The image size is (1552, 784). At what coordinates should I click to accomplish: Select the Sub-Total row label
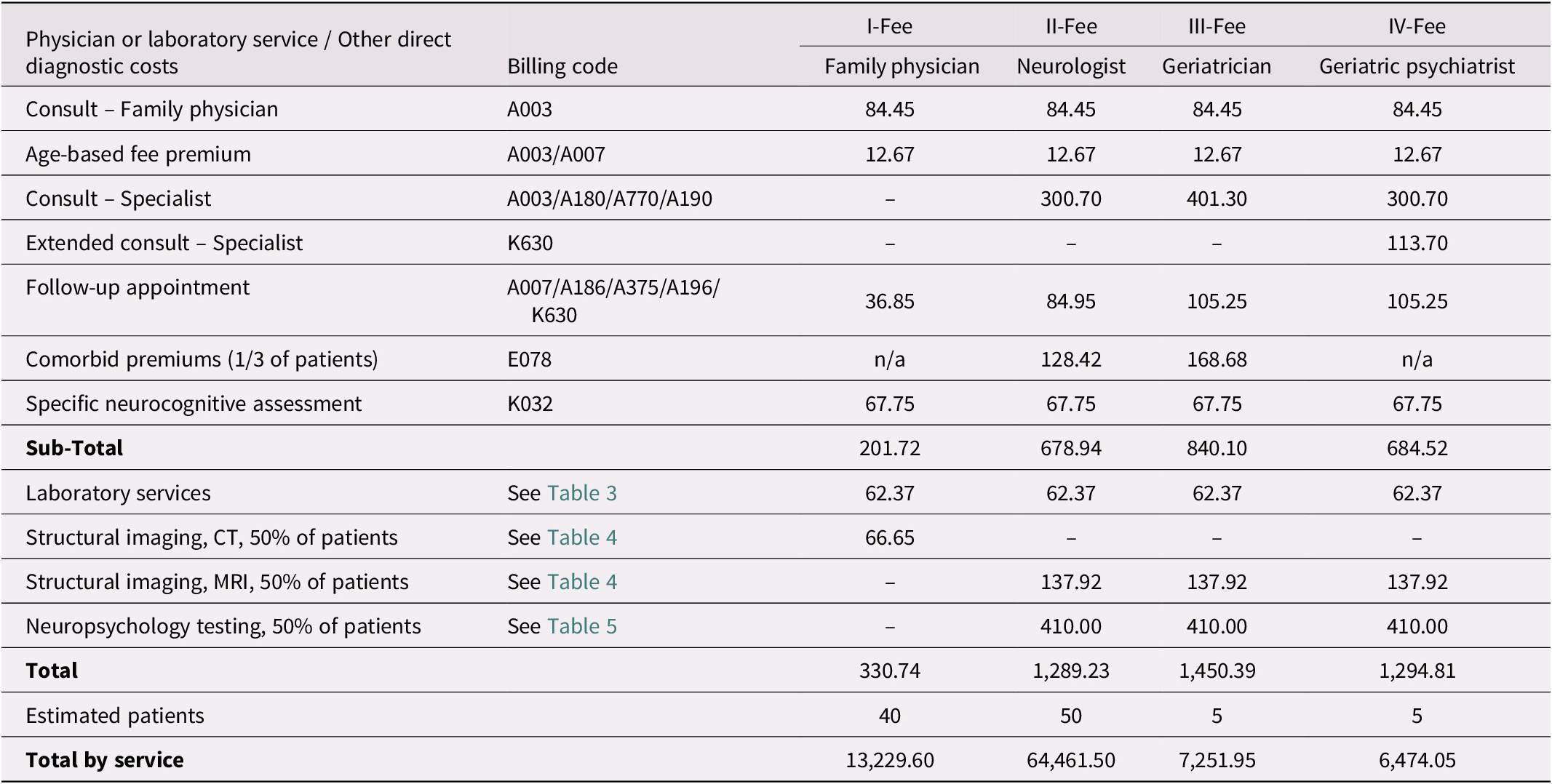[x=74, y=448]
